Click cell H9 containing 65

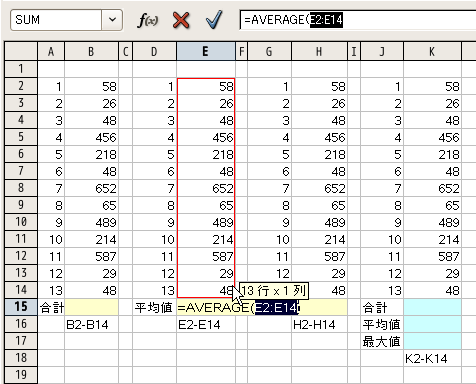pyautogui.click(x=319, y=205)
